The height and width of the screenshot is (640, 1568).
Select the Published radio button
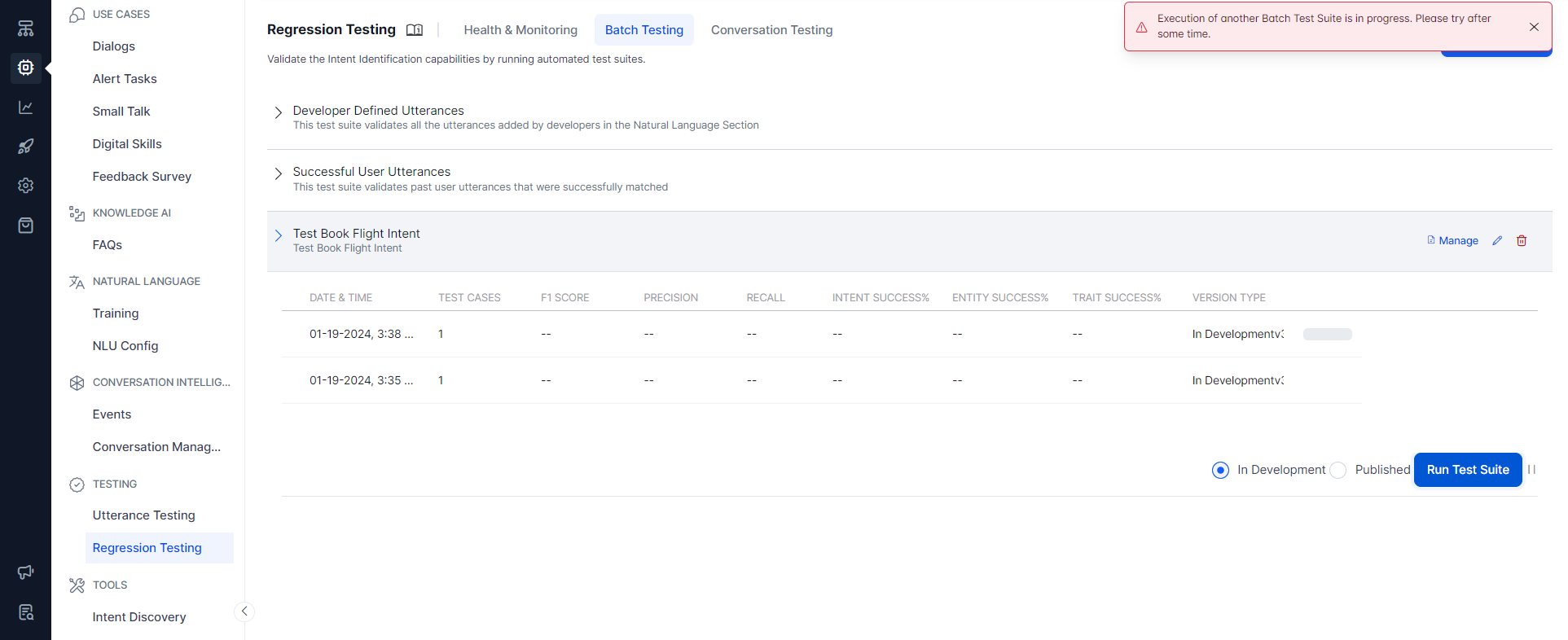click(x=1338, y=471)
